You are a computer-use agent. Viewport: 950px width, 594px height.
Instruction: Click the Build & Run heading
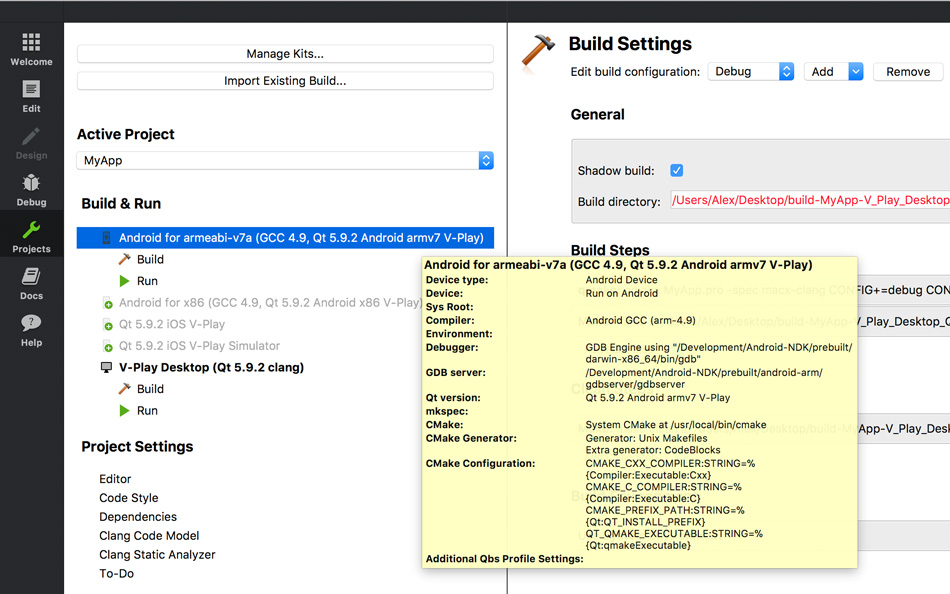121,204
